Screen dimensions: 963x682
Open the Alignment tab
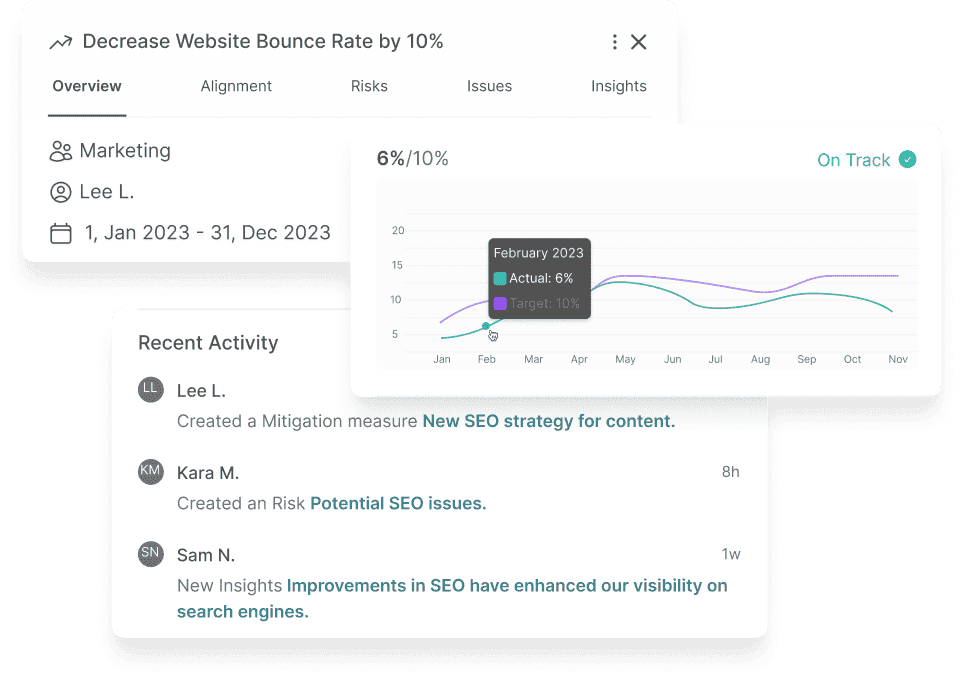(236, 86)
